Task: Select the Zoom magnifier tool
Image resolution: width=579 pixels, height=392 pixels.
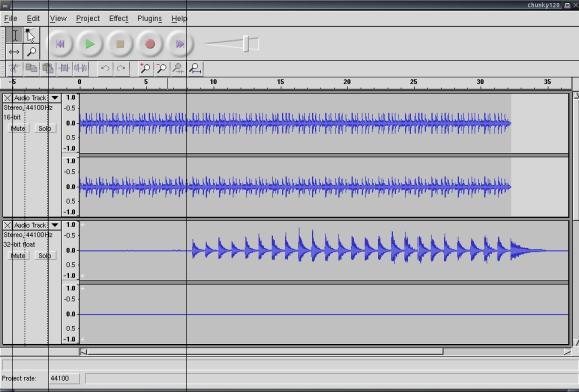Action: 31,52
